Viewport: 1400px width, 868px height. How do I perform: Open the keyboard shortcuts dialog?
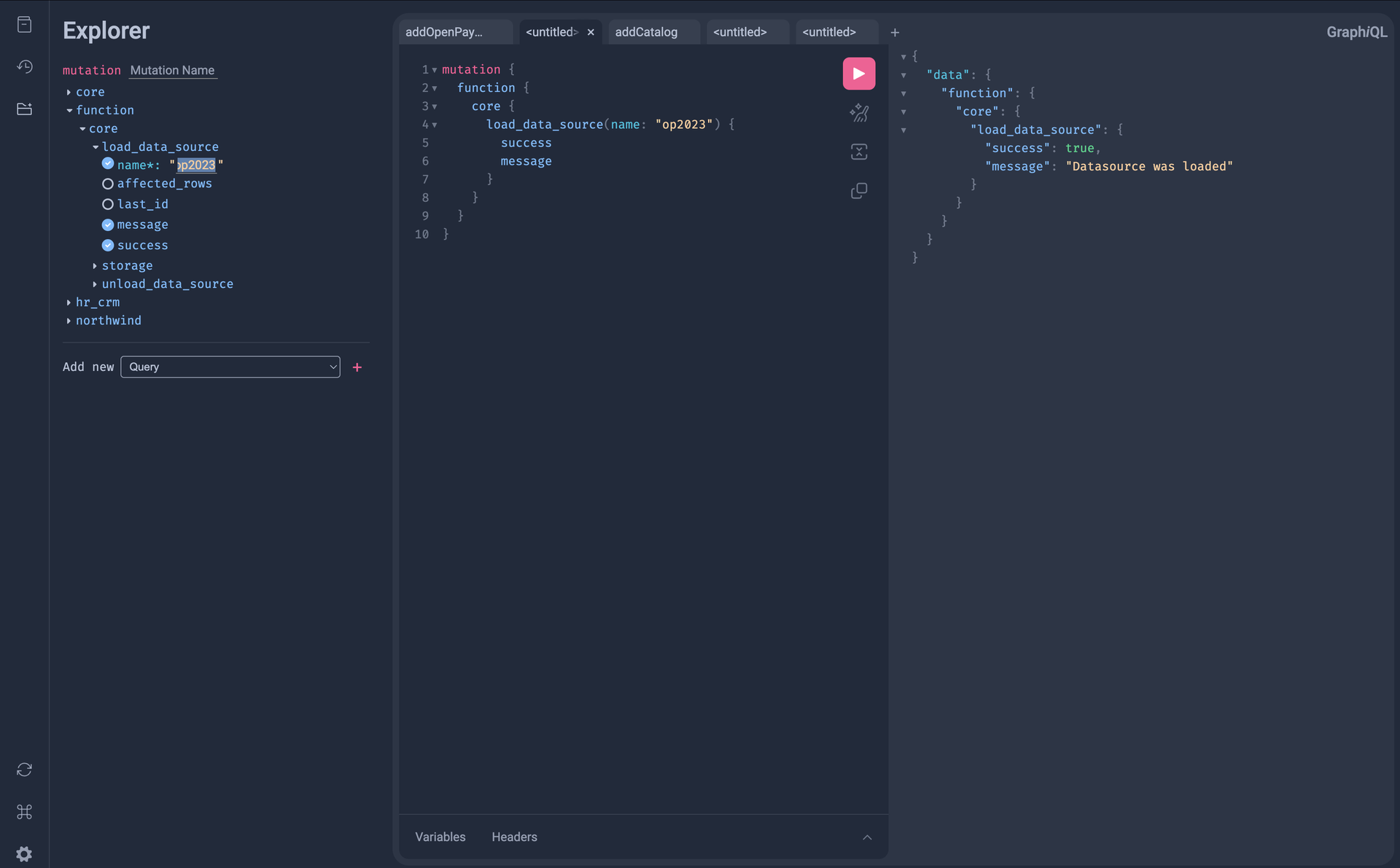[24, 812]
